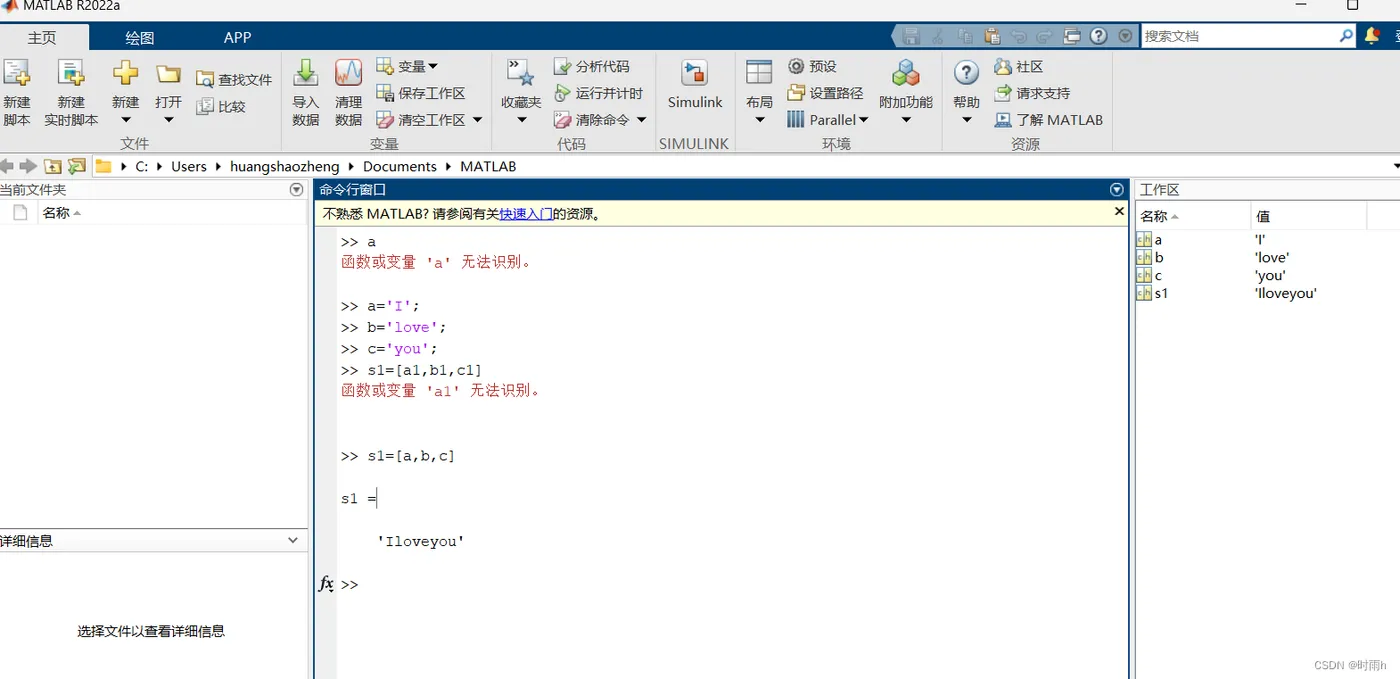
Task: Expand the 清除命令 dropdown arrow
Action: pos(641,120)
